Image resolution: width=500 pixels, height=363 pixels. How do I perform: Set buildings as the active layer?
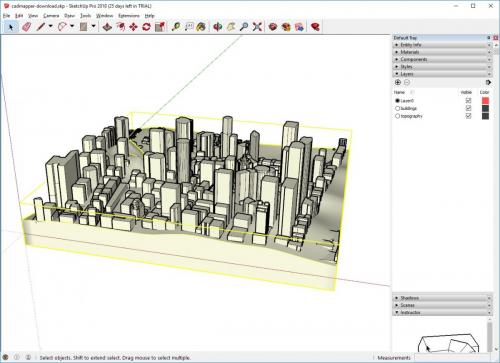point(397,108)
